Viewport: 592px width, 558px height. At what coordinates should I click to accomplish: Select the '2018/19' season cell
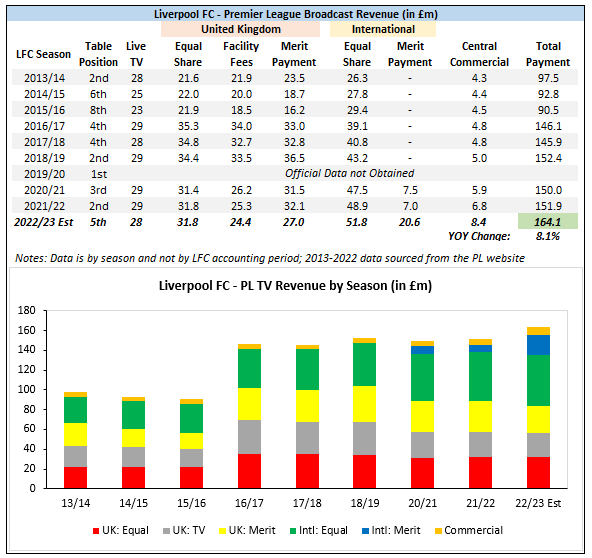[45, 158]
